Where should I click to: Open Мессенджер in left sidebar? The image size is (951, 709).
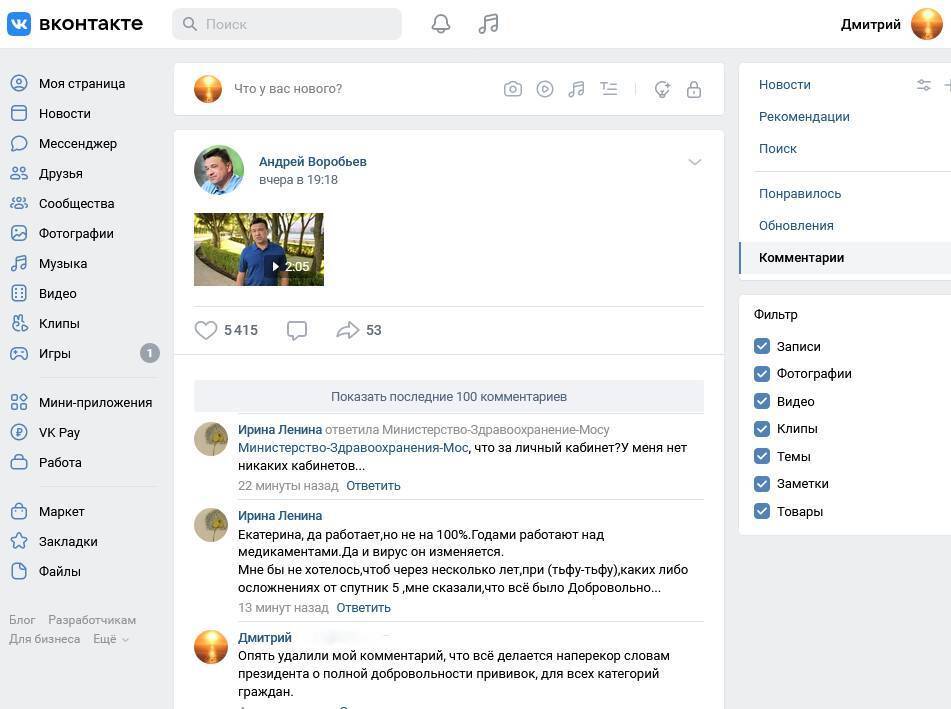click(x=77, y=144)
